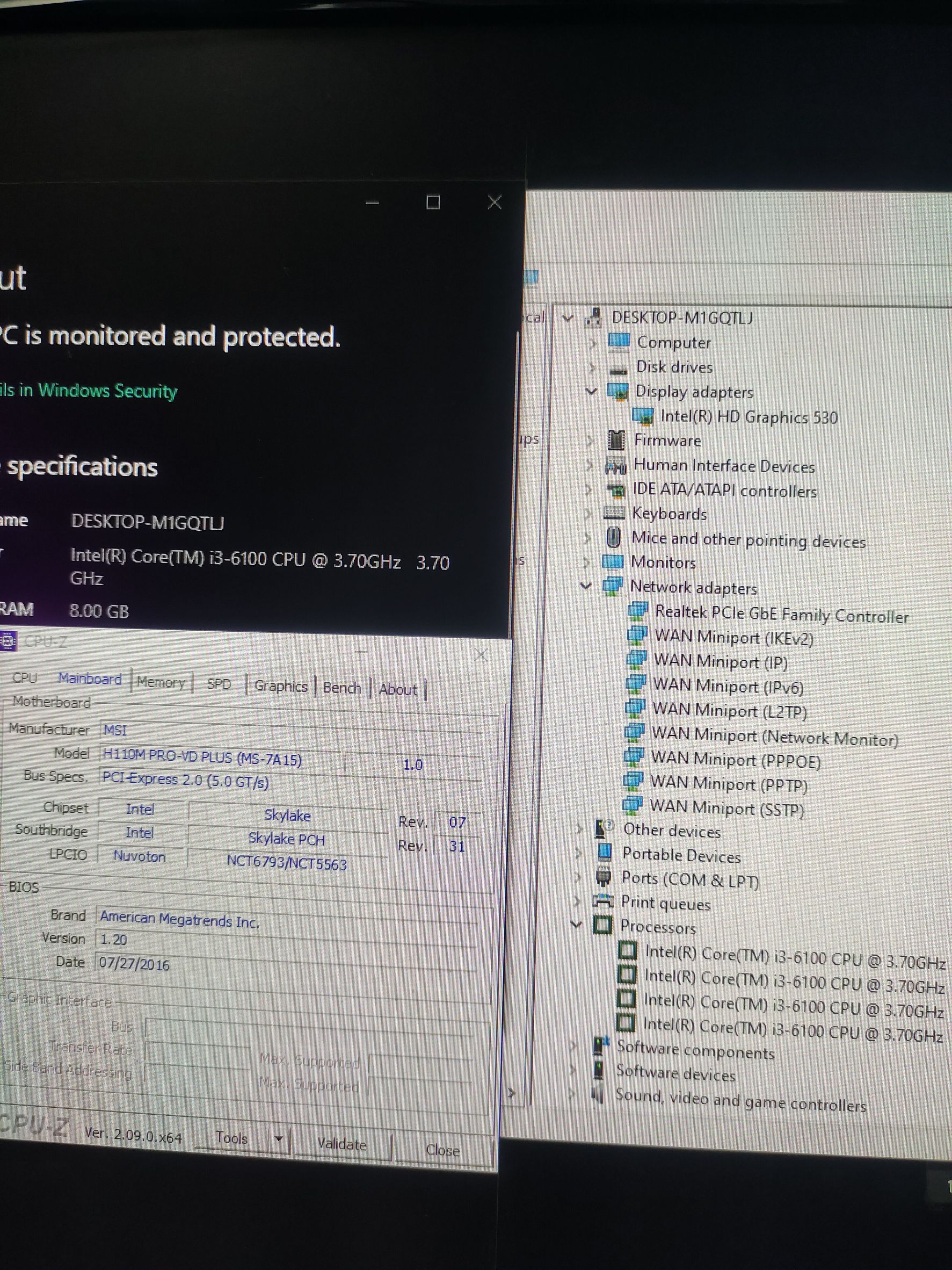Open the Memory tab in CPU-Z
The width and height of the screenshot is (952, 1270).
161,682
